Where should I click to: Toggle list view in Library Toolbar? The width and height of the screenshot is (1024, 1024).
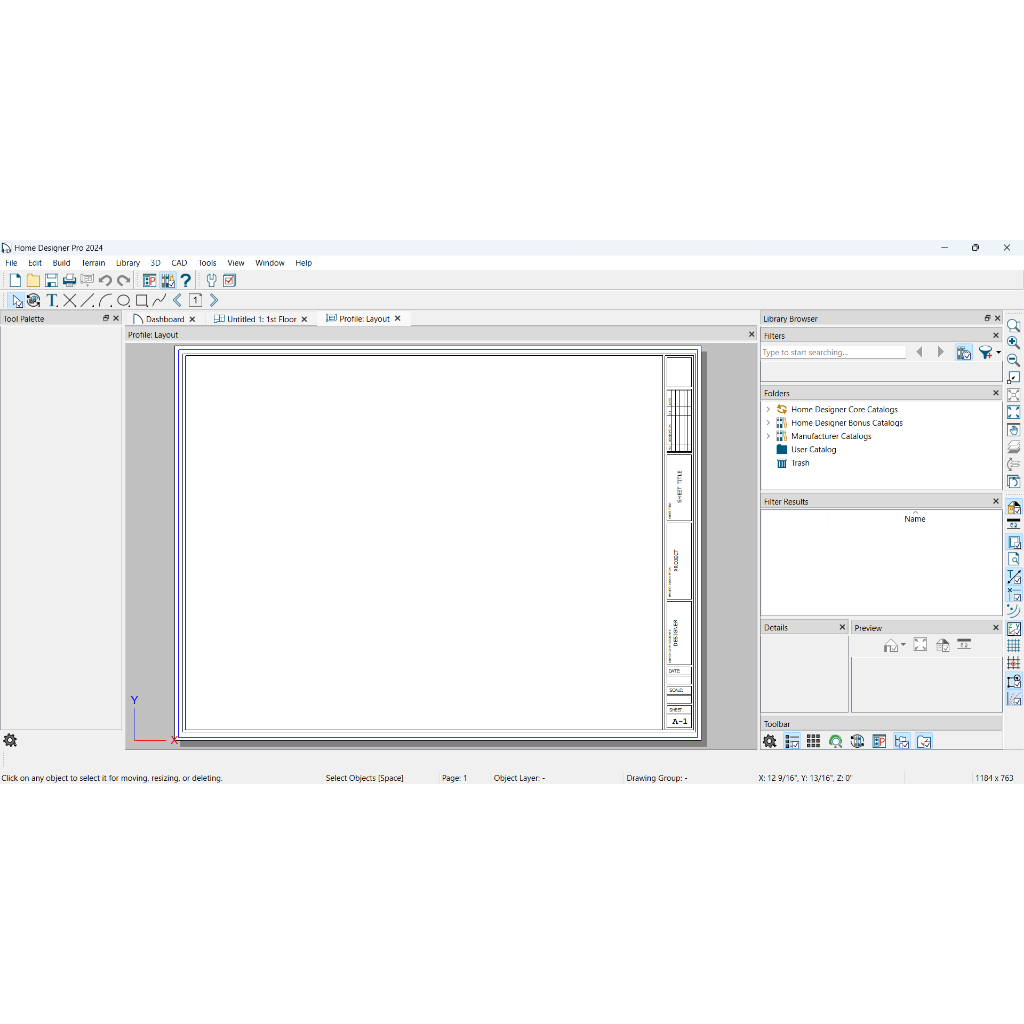point(792,741)
